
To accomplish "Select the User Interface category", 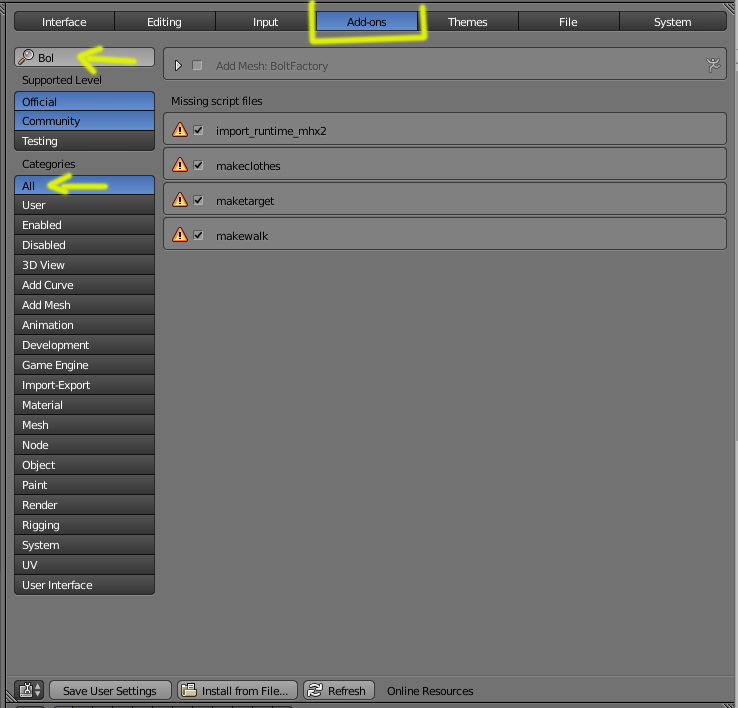I will pos(85,585).
